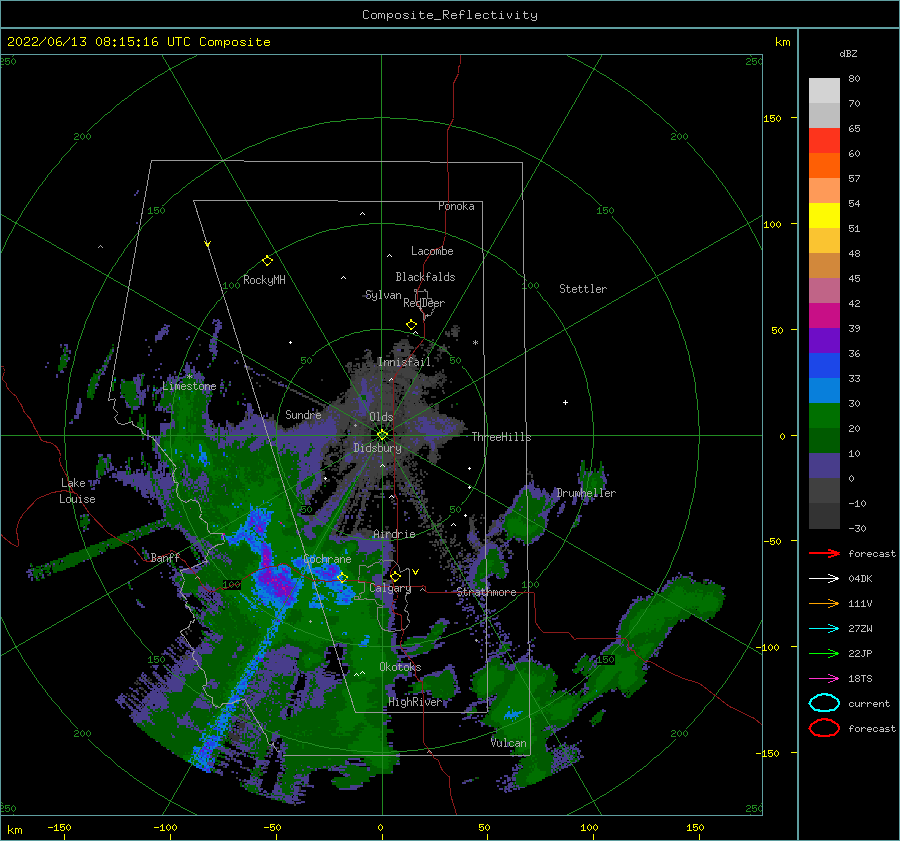Click the slate purple 10-0 dBZ swatch
The width and height of the screenshot is (900, 841).
pos(824,466)
